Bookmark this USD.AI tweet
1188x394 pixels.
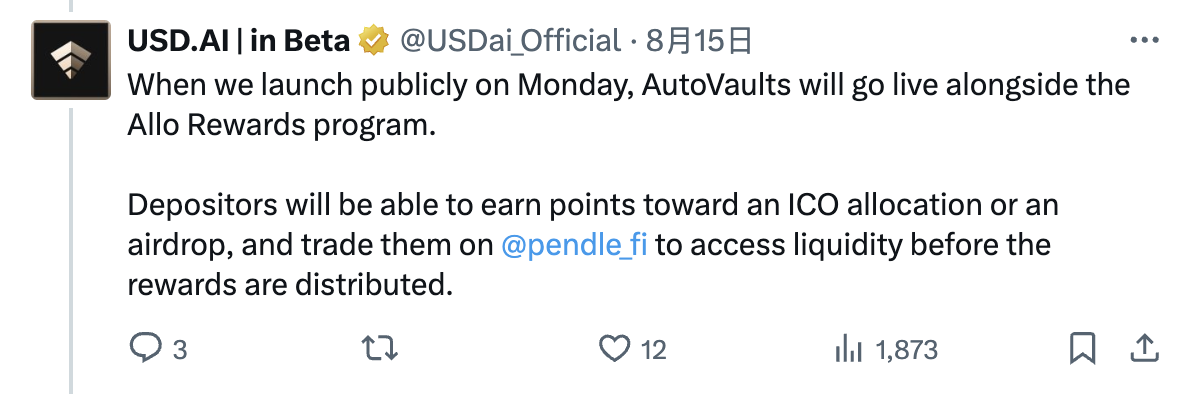click(x=1083, y=349)
